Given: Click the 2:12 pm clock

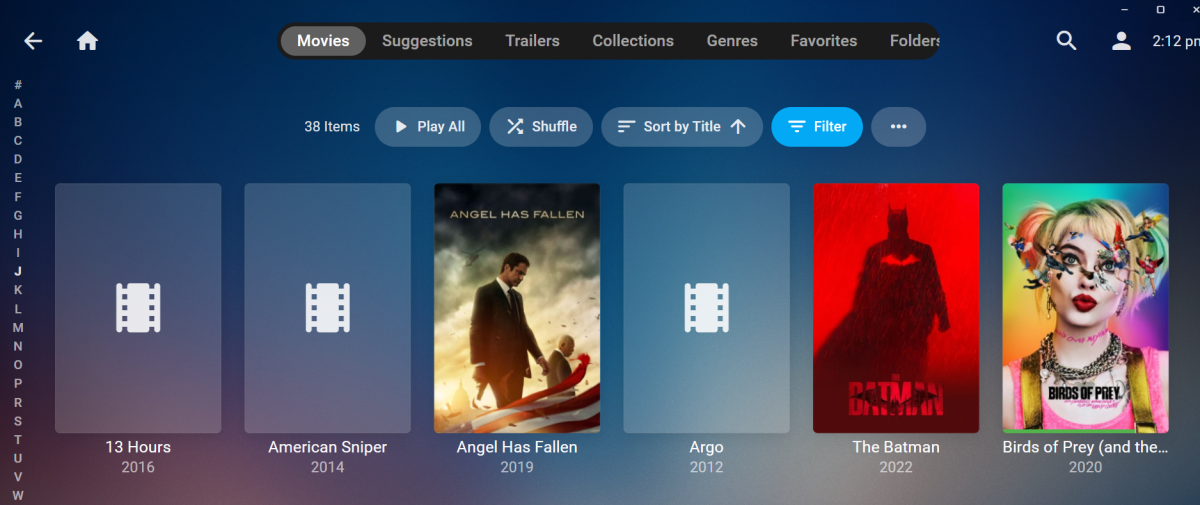Looking at the screenshot, I should 1175,41.
